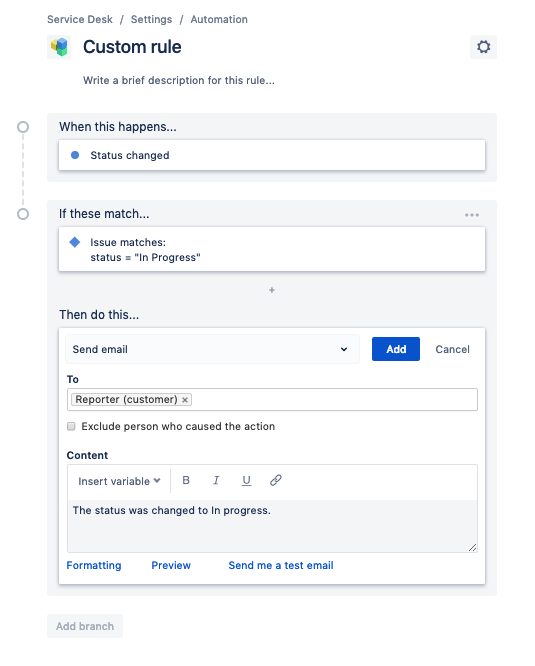The width and height of the screenshot is (535, 666).
Task: Open the Insert variable dropdown
Action: [x=119, y=481]
